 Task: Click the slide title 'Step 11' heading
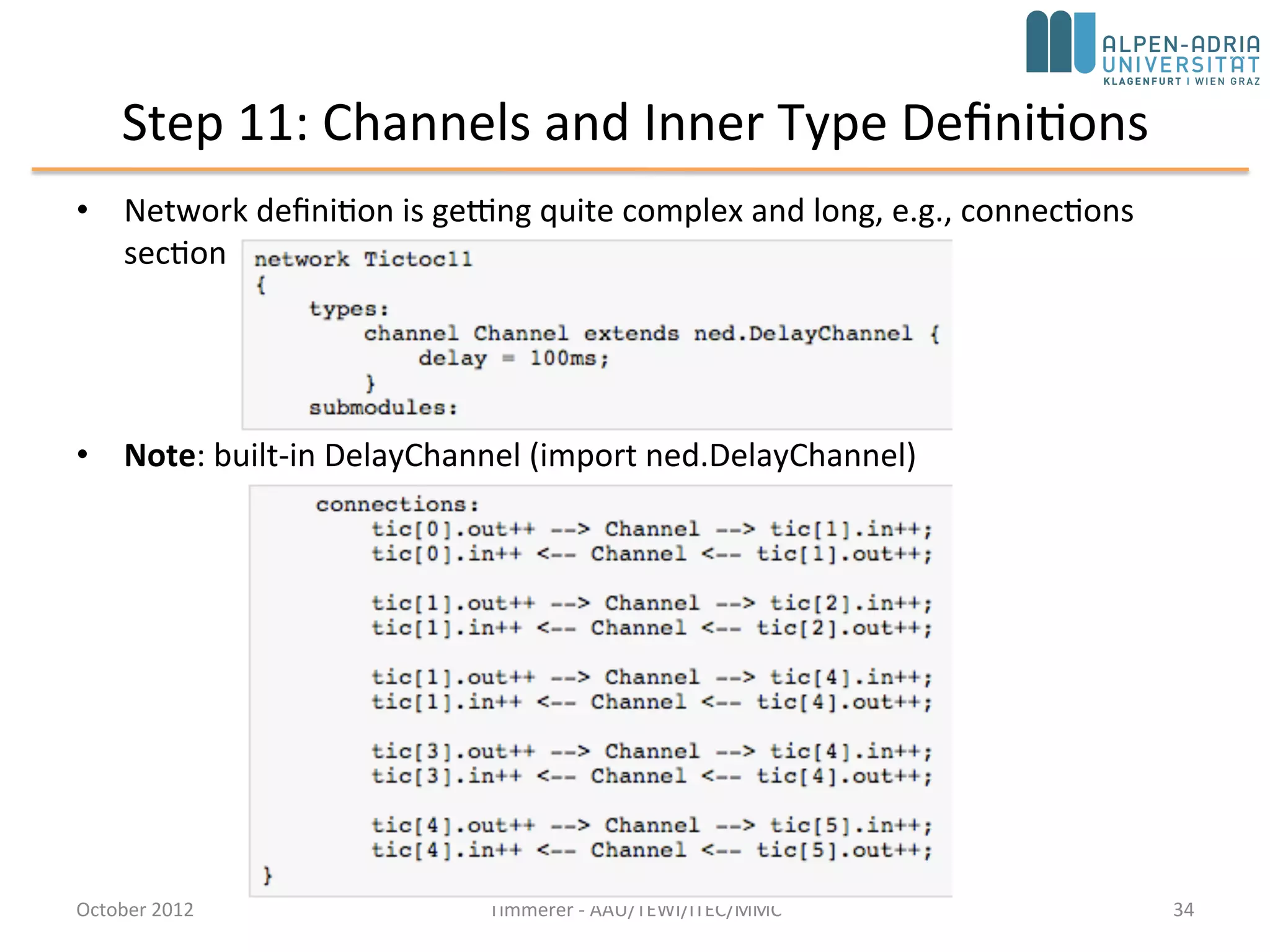[634, 123]
